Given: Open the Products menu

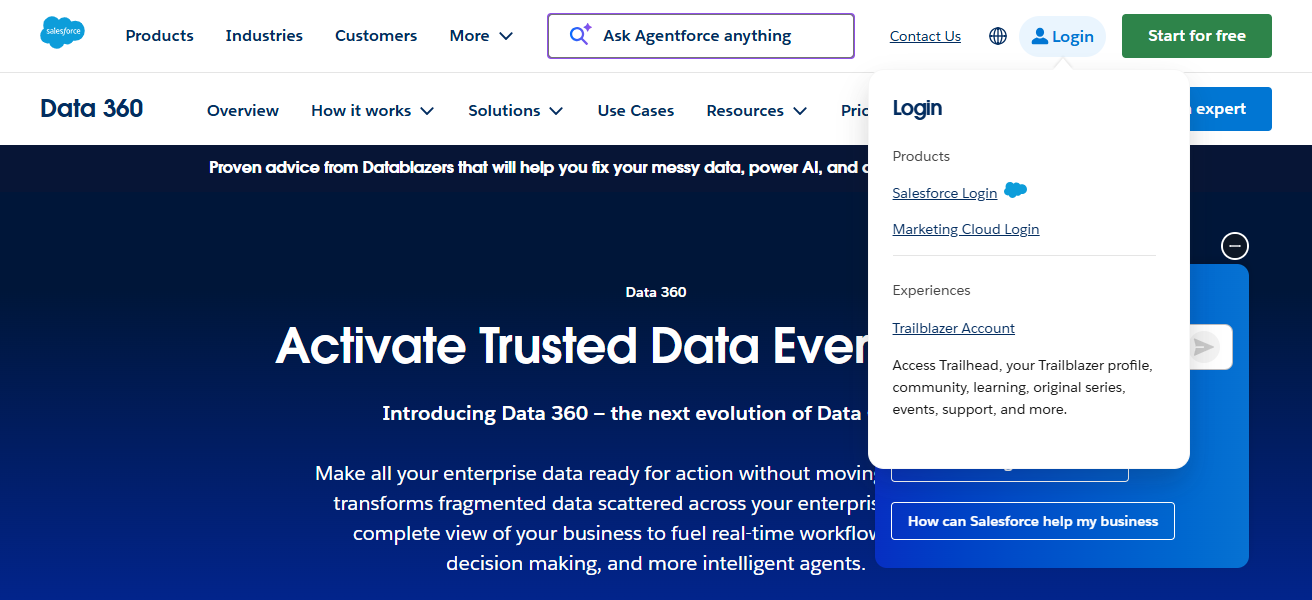Looking at the screenshot, I should coord(159,36).
